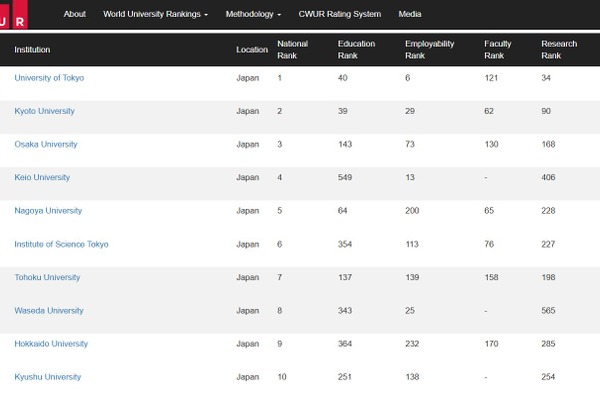This screenshot has width=600, height=400.
Task: Click the Employability Rank column header
Action: click(x=429, y=50)
